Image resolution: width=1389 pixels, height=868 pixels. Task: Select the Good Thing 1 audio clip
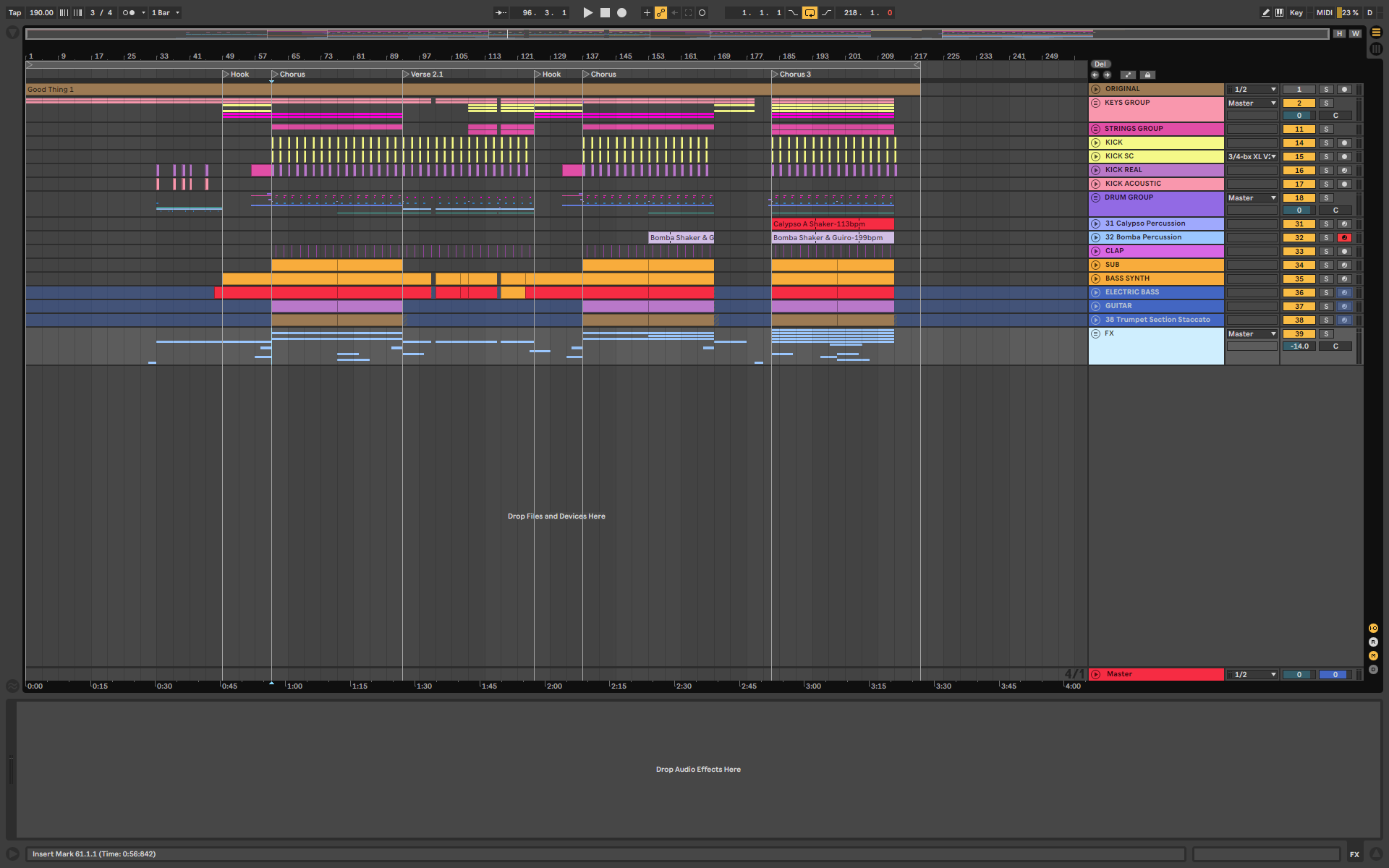pos(473,90)
